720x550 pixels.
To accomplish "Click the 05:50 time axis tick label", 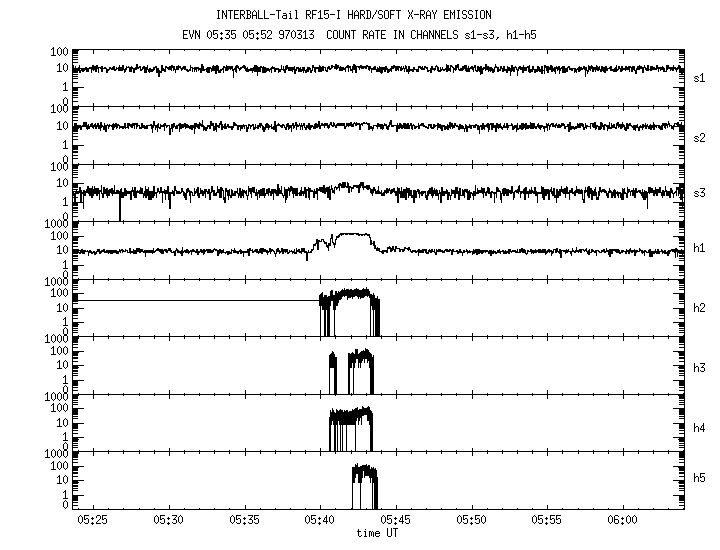I will pos(472,521).
